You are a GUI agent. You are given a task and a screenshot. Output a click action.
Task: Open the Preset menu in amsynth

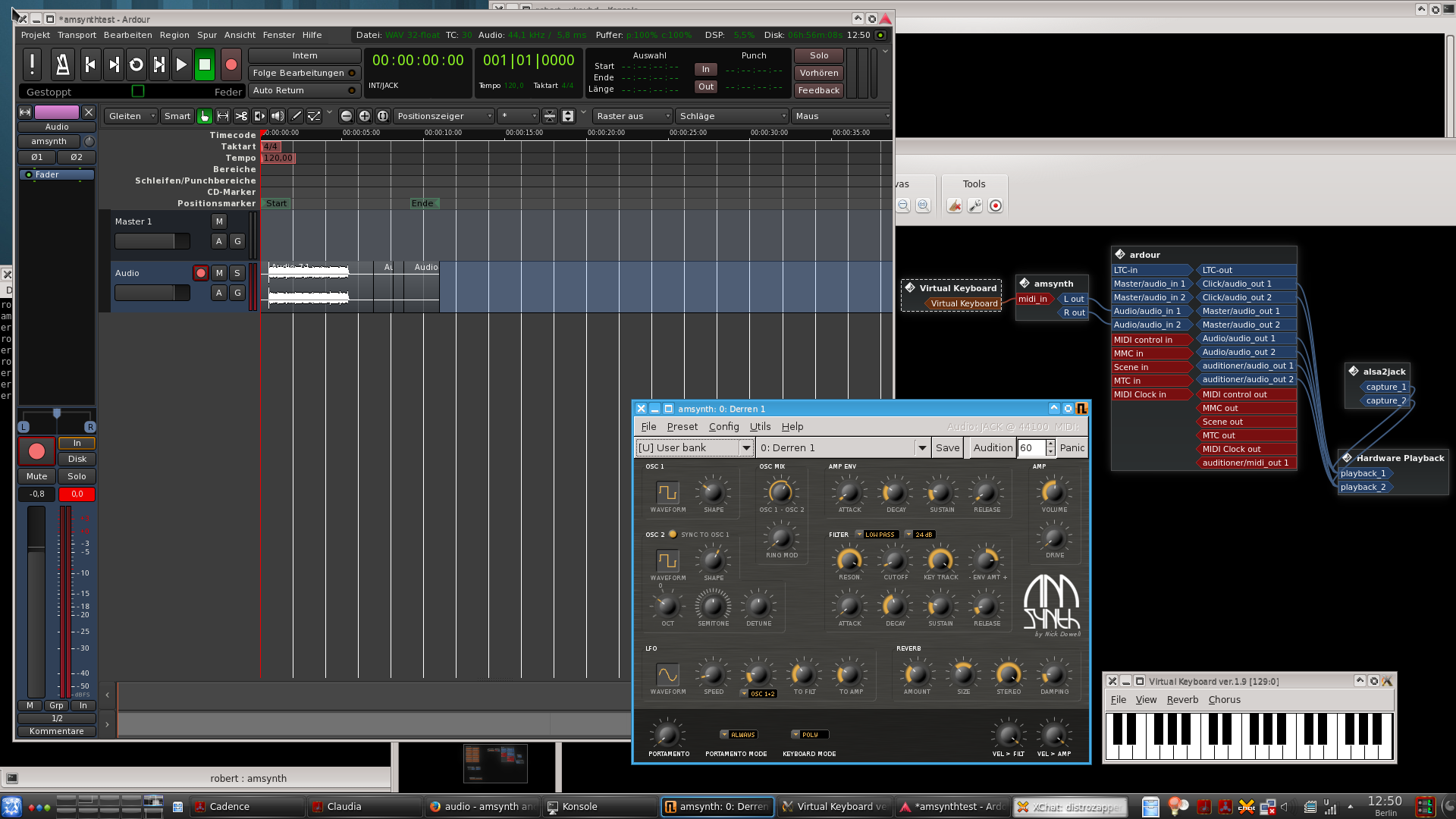(682, 427)
